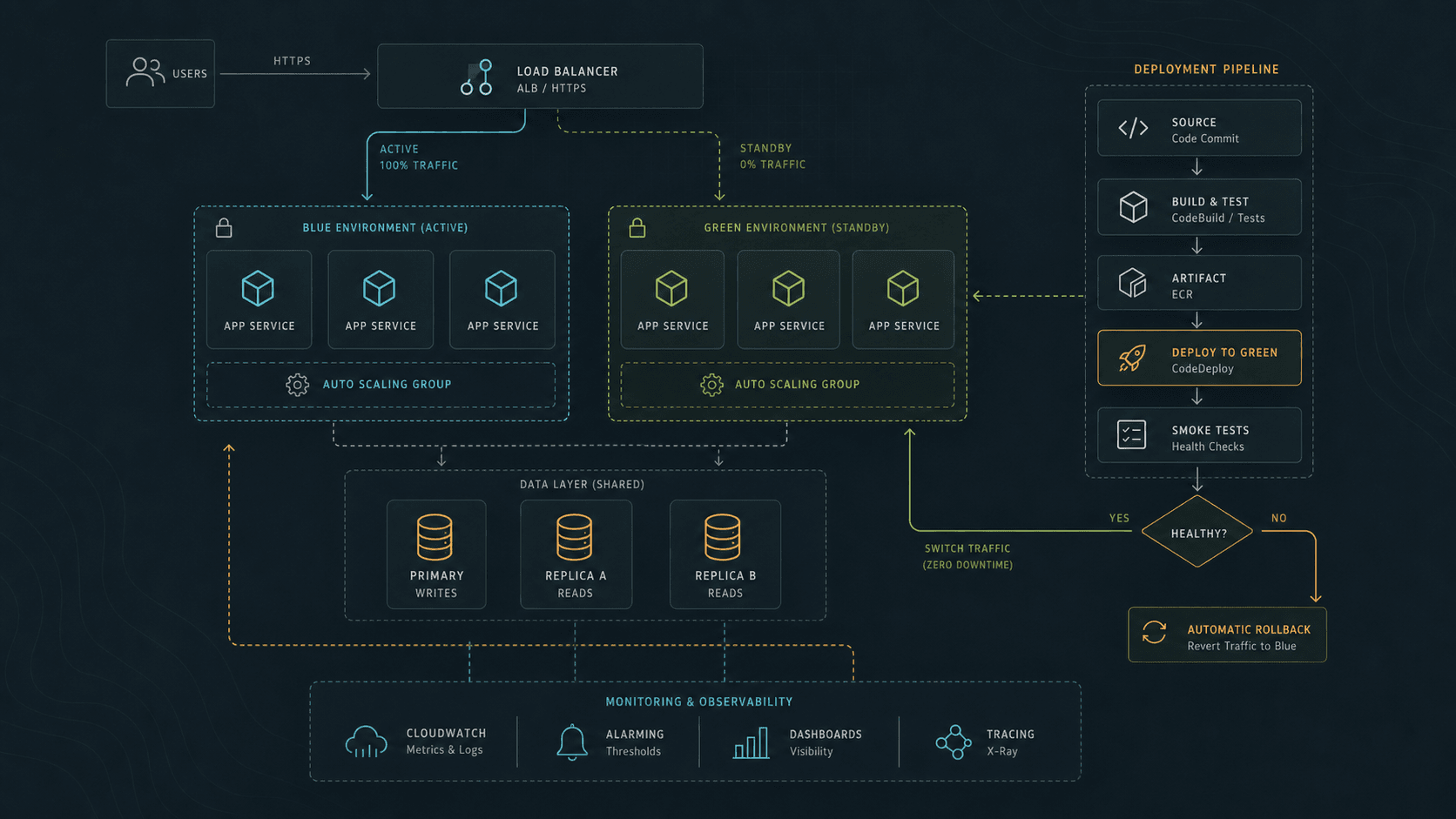This screenshot has width=1456, height=819.
Task: Click the Replica A database icon
Action: (575, 537)
